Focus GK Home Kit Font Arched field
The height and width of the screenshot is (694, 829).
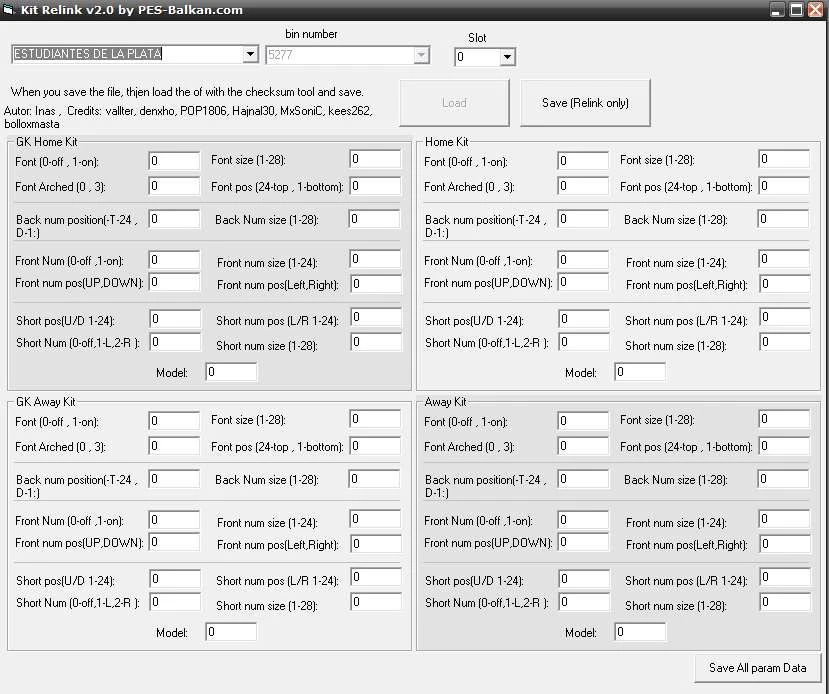tap(174, 186)
